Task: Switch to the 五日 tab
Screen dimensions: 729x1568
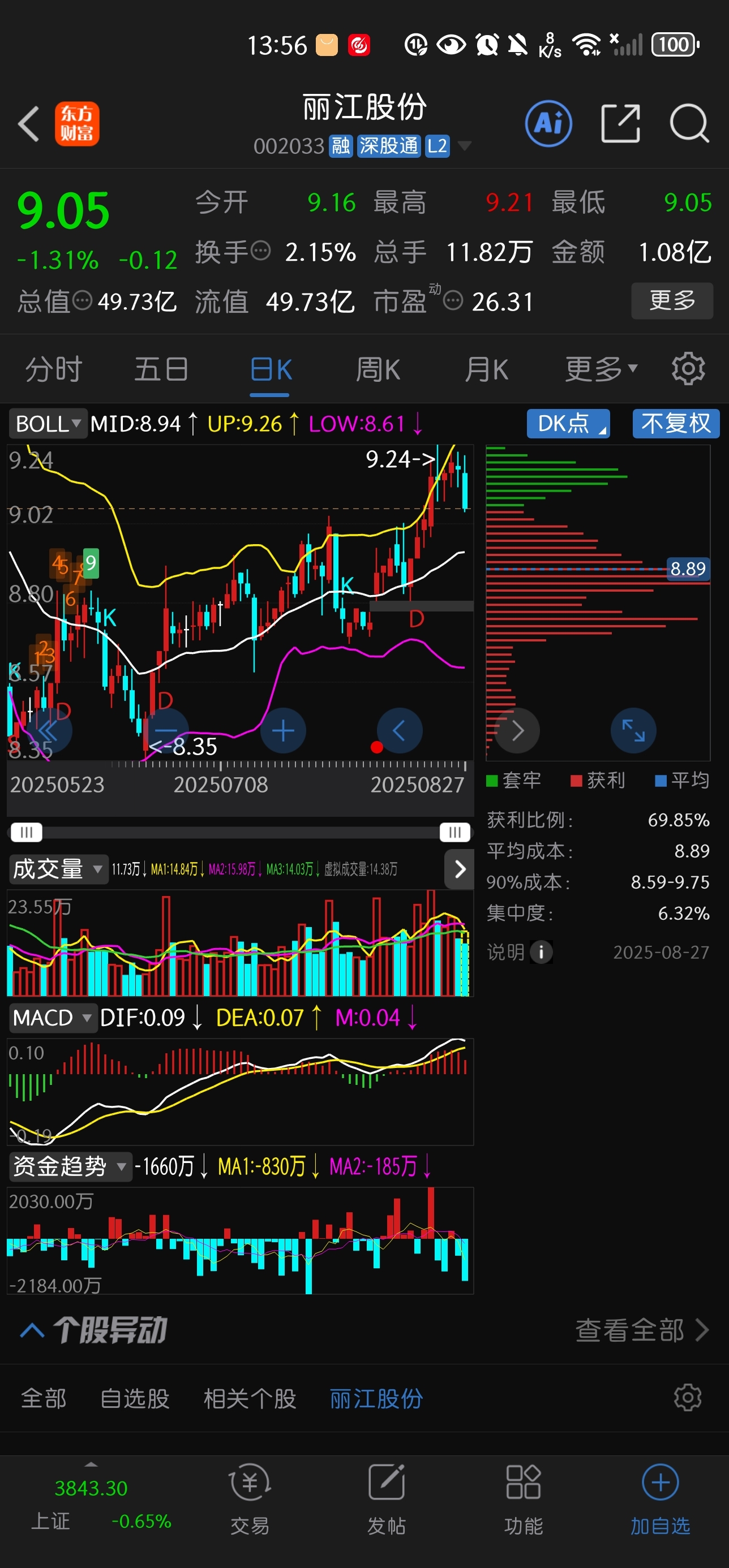Action: (161, 369)
